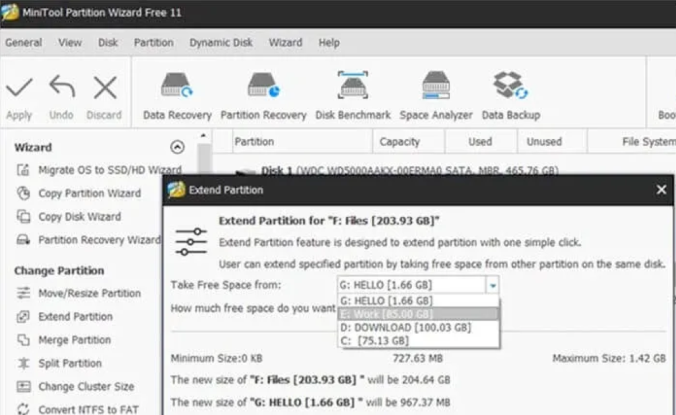Screen dimensions: 676x415
Task: Open the Partition menu
Action: click(x=153, y=43)
